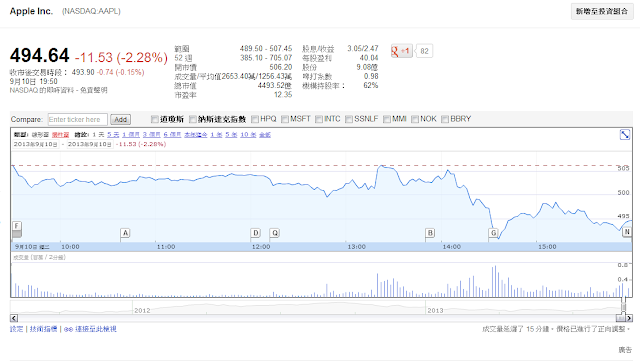The image size is (640, 362).
Task: Click the P/E ratio value 12.35
Action: coord(283,95)
